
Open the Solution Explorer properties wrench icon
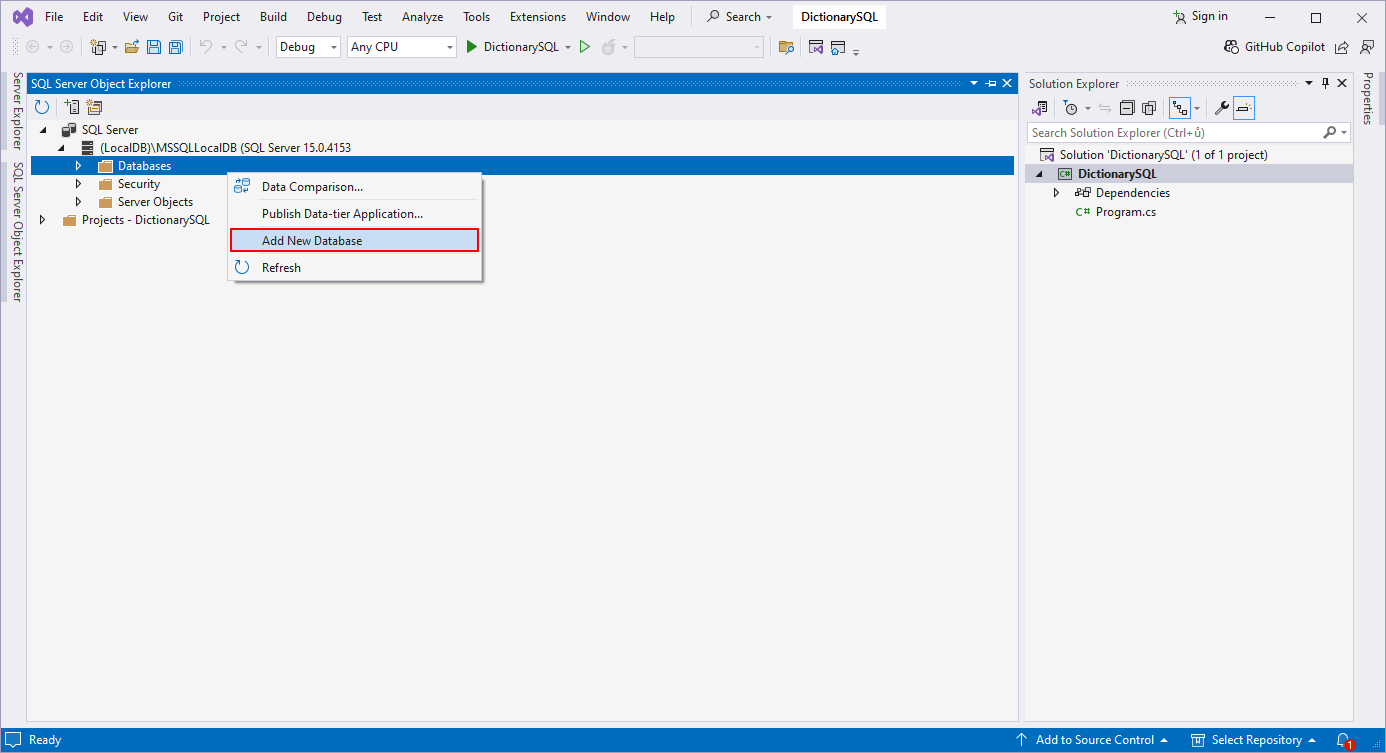click(x=1221, y=107)
